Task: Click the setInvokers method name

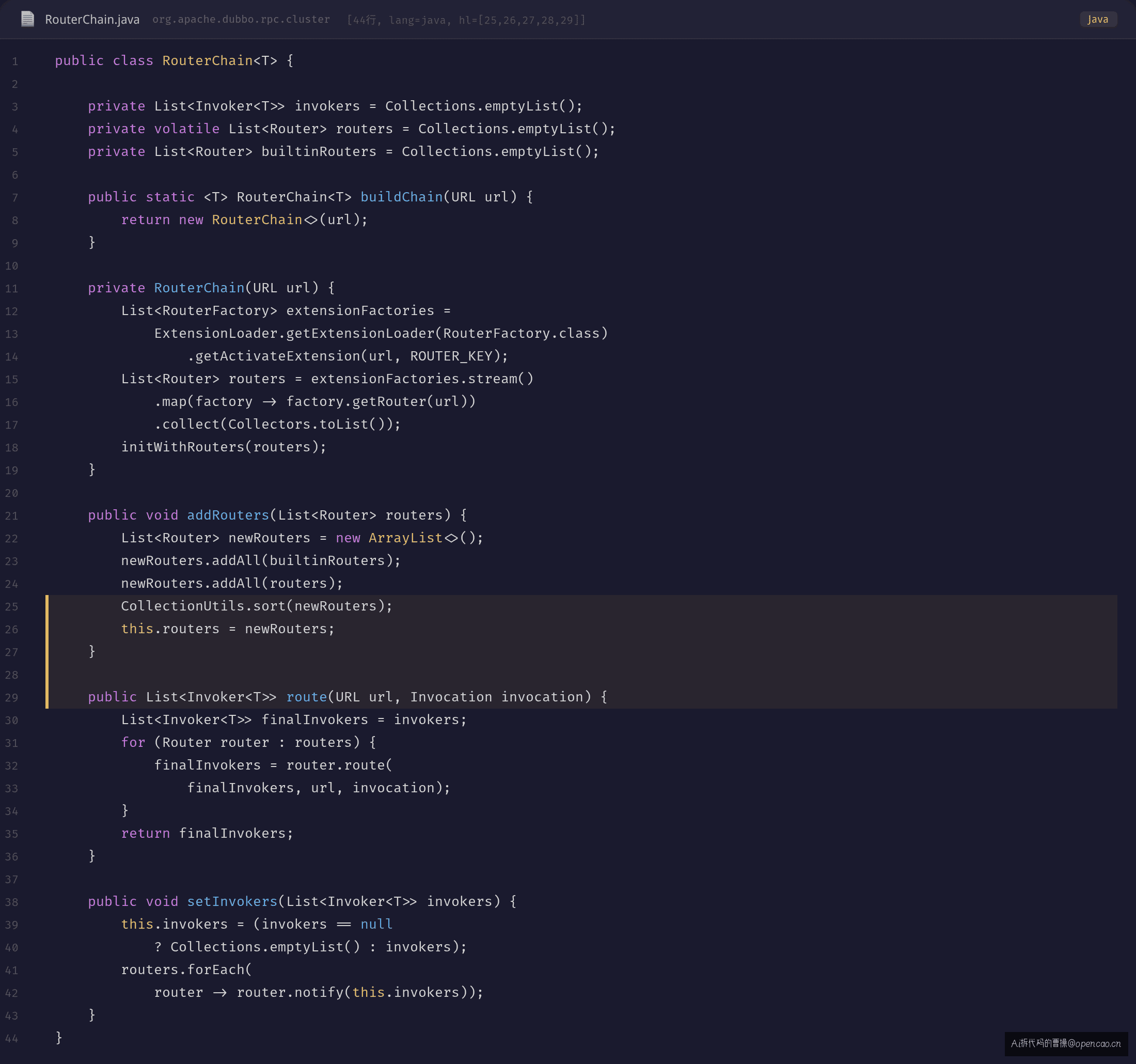Action: (232, 902)
